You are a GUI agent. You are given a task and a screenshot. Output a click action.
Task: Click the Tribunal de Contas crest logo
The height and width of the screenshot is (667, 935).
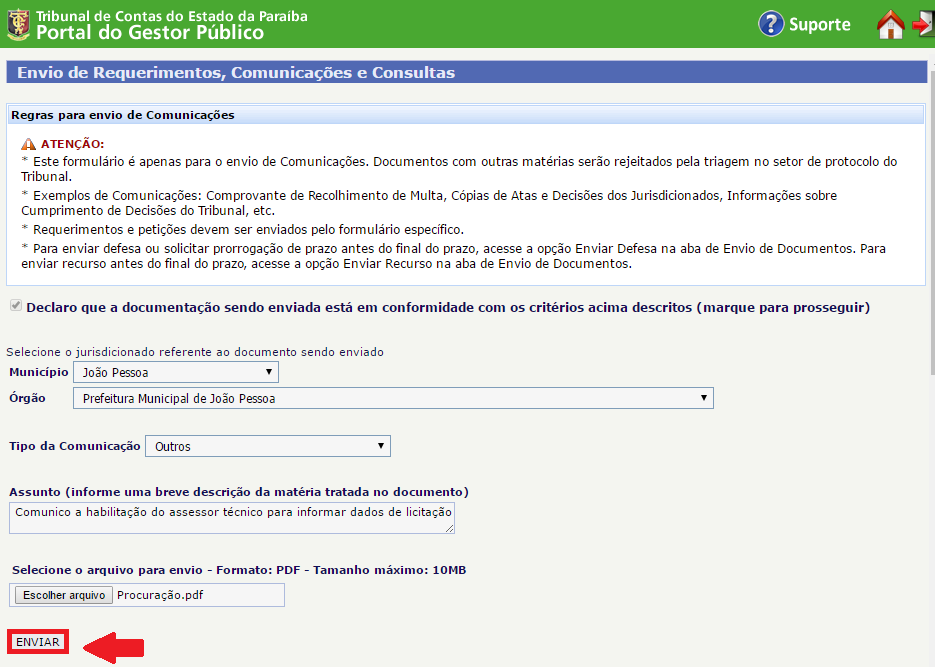click(18, 24)
